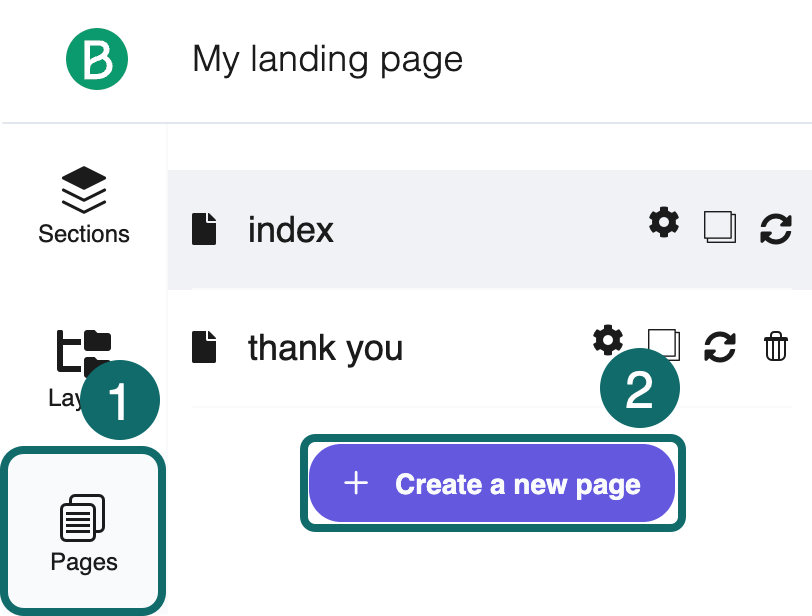Refresh the index page
Viewport: 812px width, 616px height.
(x=775, y=227)
